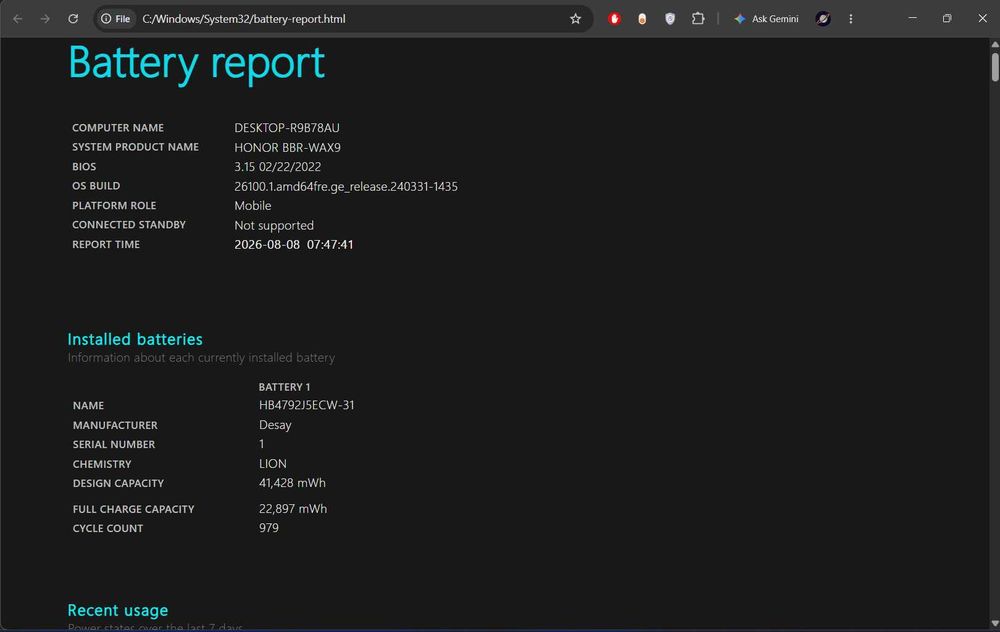Open the red stop-hand extension icon
1000x632 pixels.
[614, 19]
